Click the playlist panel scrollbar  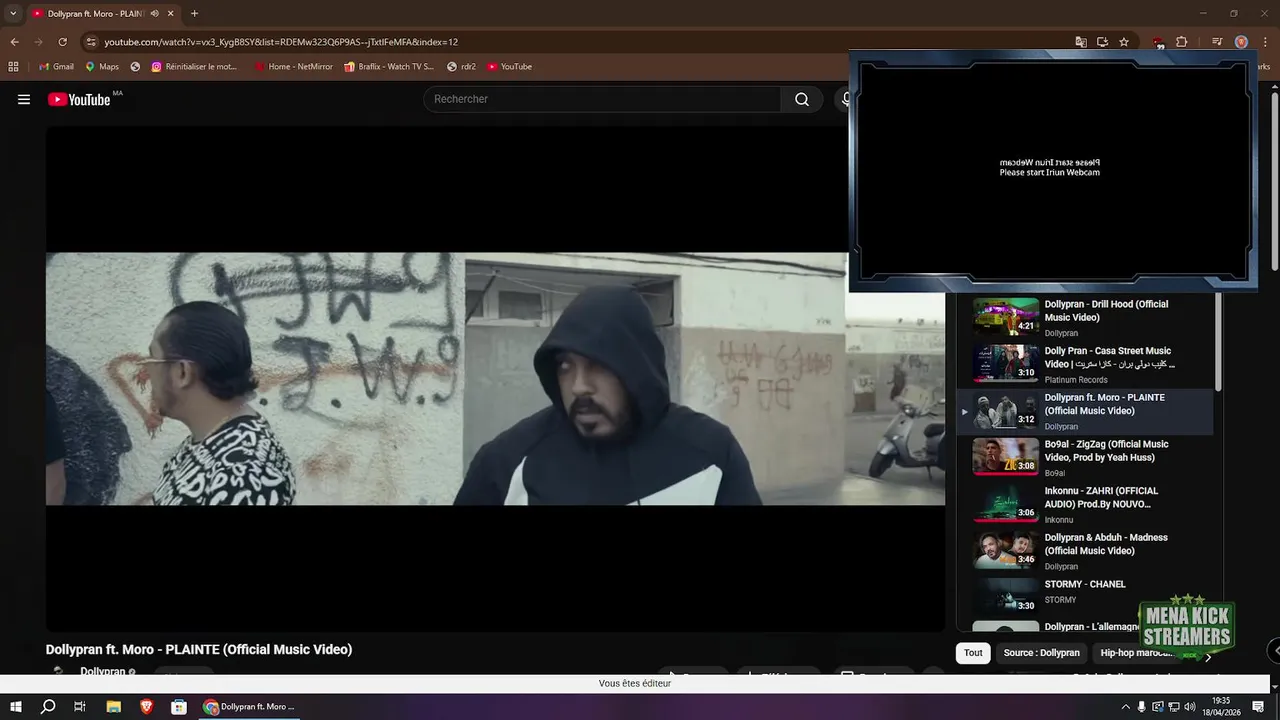click(x=1218, y=342)
